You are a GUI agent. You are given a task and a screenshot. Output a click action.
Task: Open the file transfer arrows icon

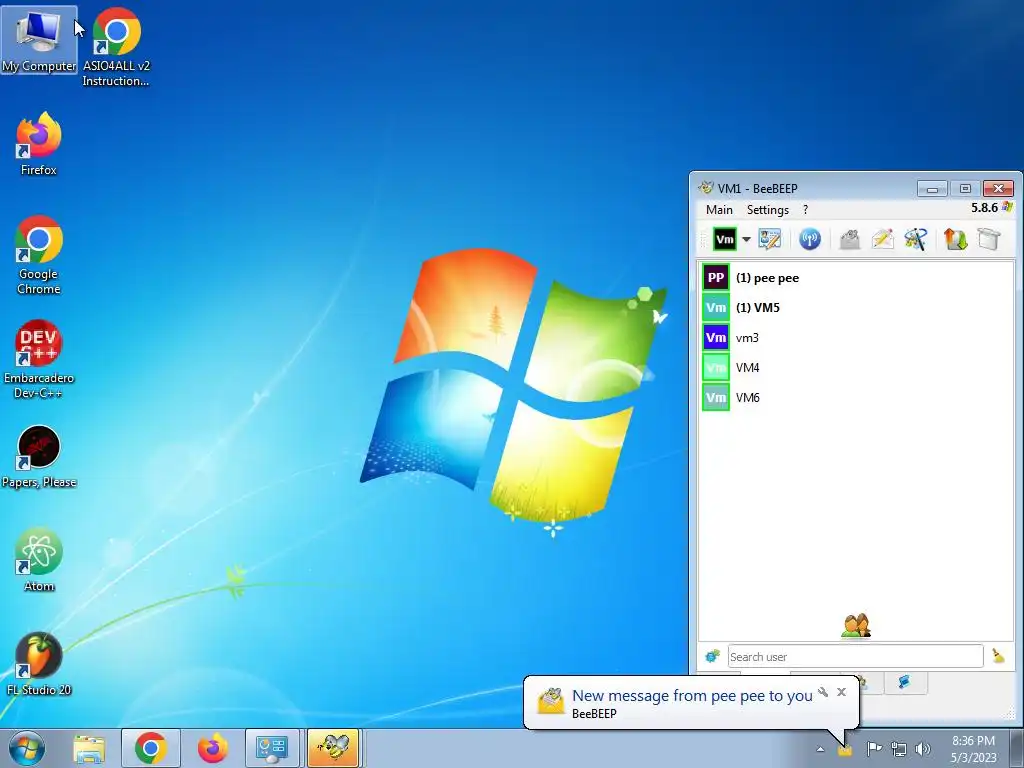point(955,239)
